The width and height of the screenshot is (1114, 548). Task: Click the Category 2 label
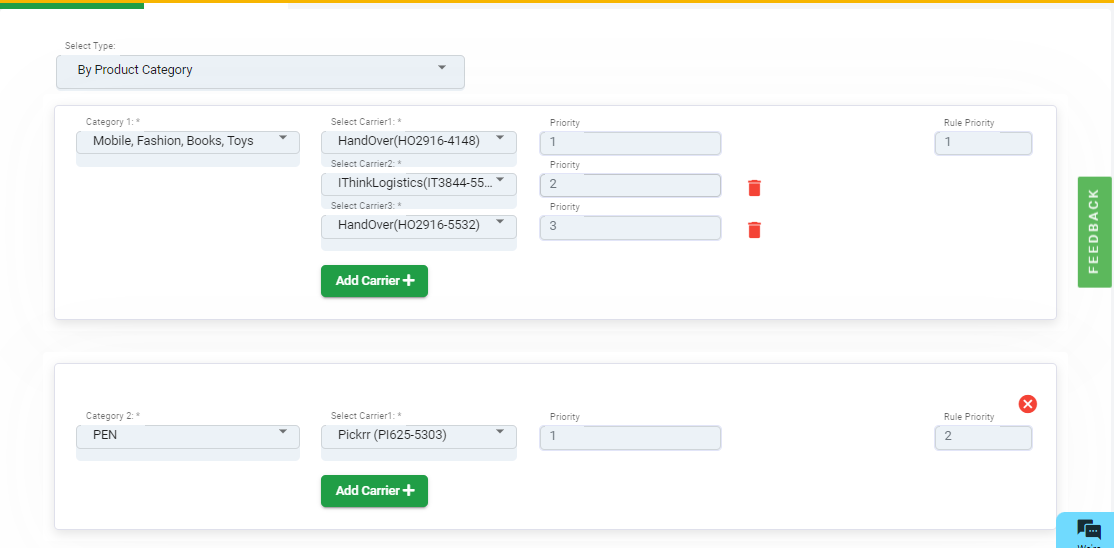click(x=113, y=416)
